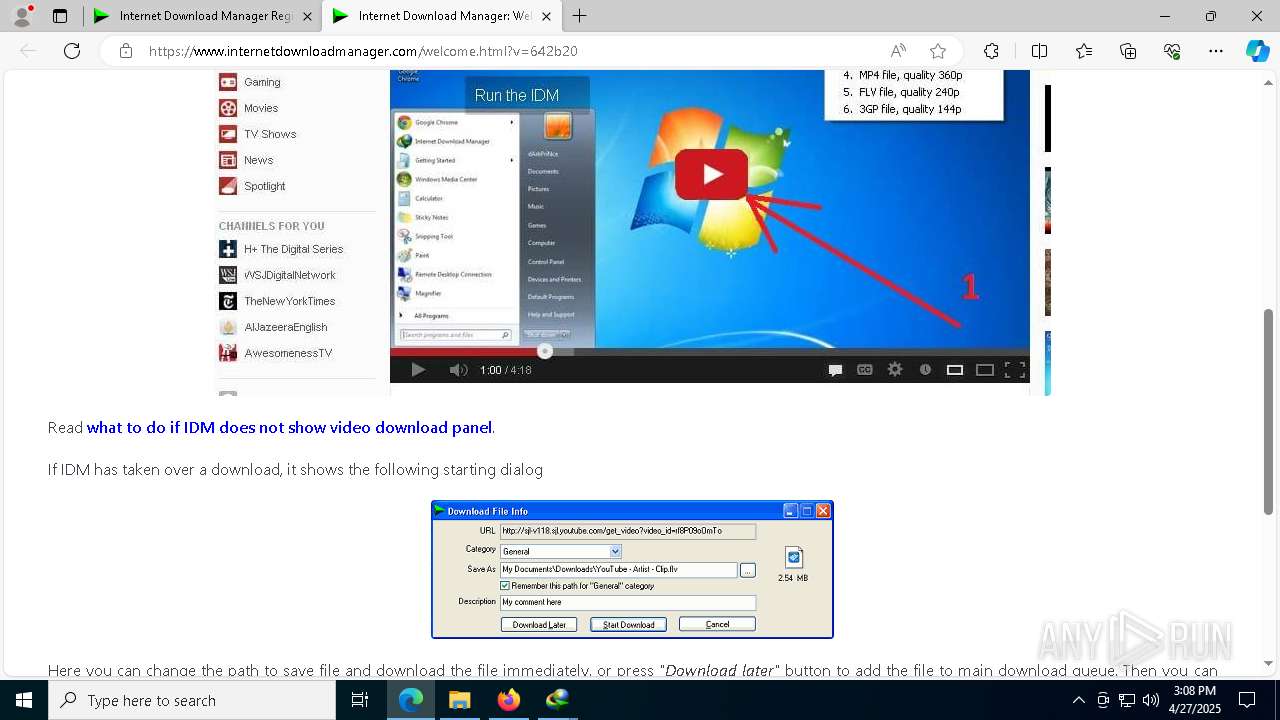This screenshot has height=720, width=1280.
Task: Open the Favorites list
Action: (x=1084, y=51)
